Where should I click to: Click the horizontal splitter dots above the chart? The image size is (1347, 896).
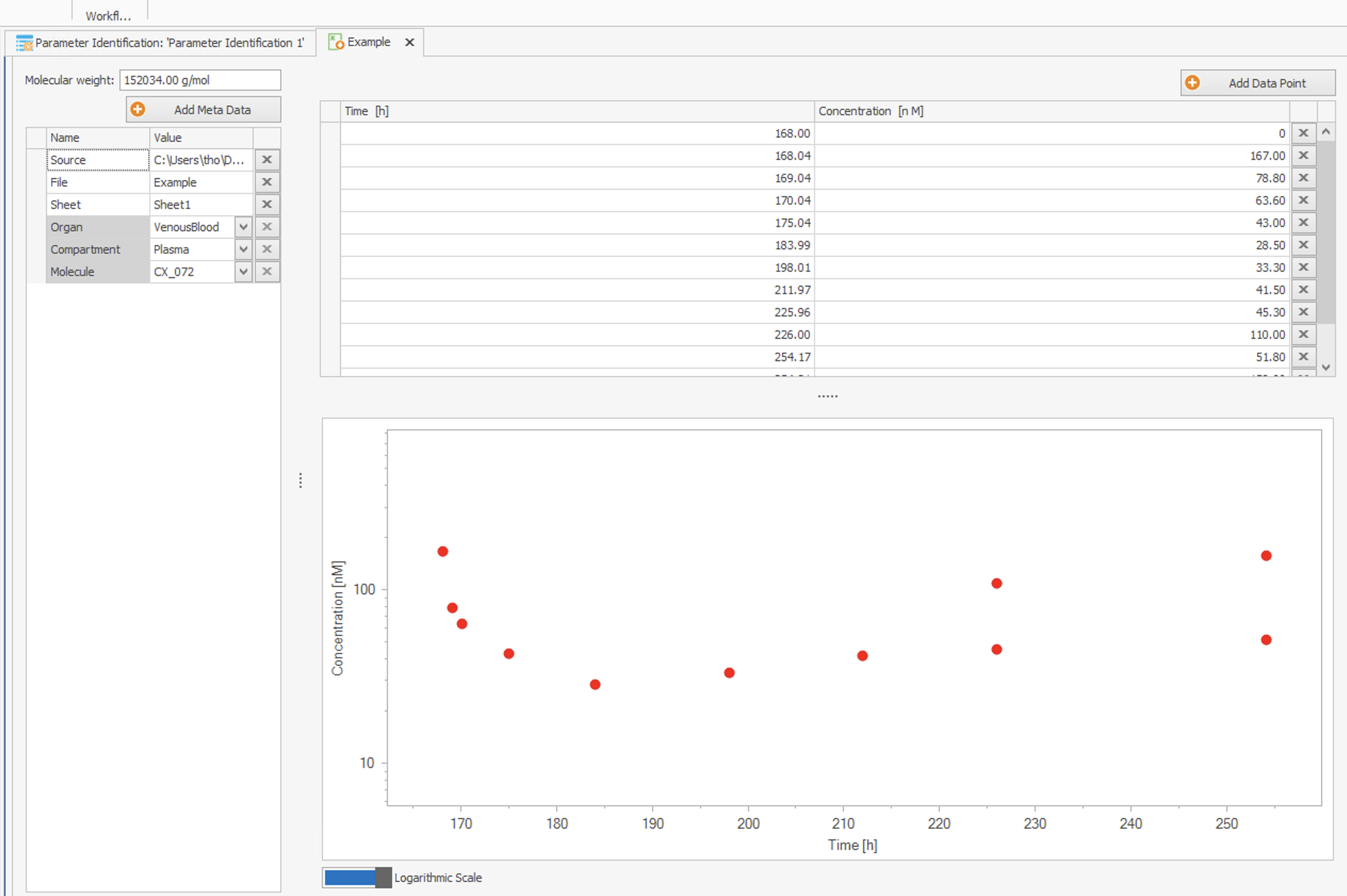pos(827,396)
